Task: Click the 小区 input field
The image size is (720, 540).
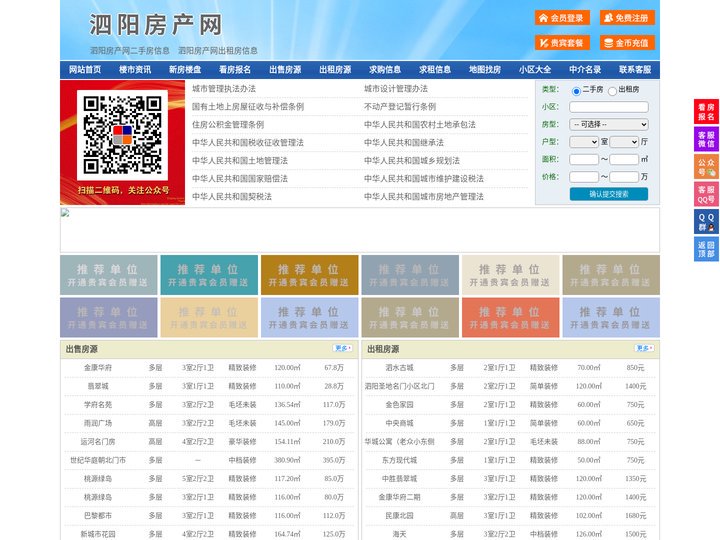Action: (x=609, y=107)
